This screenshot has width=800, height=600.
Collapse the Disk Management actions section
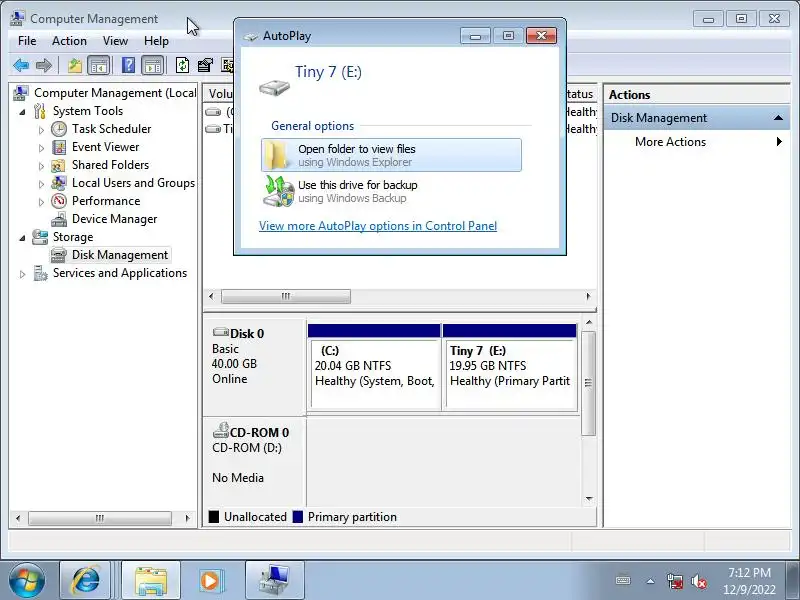(778, 118)
